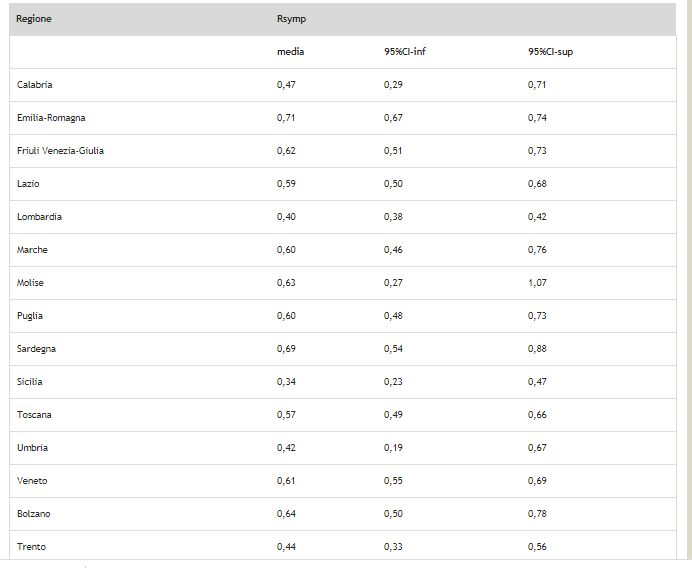The width and height of the screenshot is (692, 568).
Task: Click Bolzano upper CI value 0,78
Action: 537,514
